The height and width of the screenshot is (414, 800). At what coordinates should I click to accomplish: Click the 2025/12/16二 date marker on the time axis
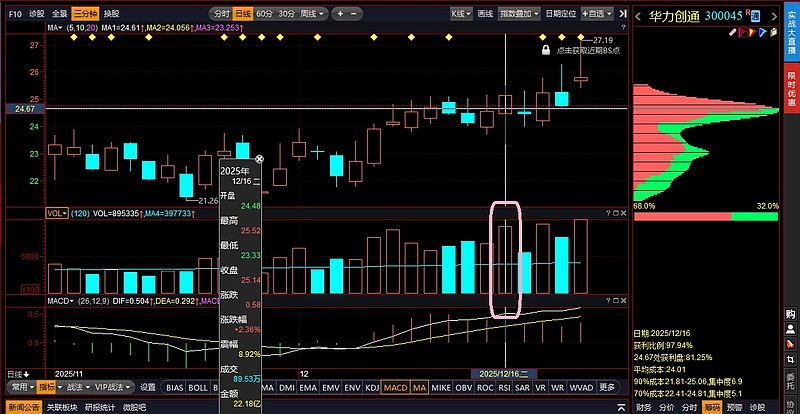504,374
